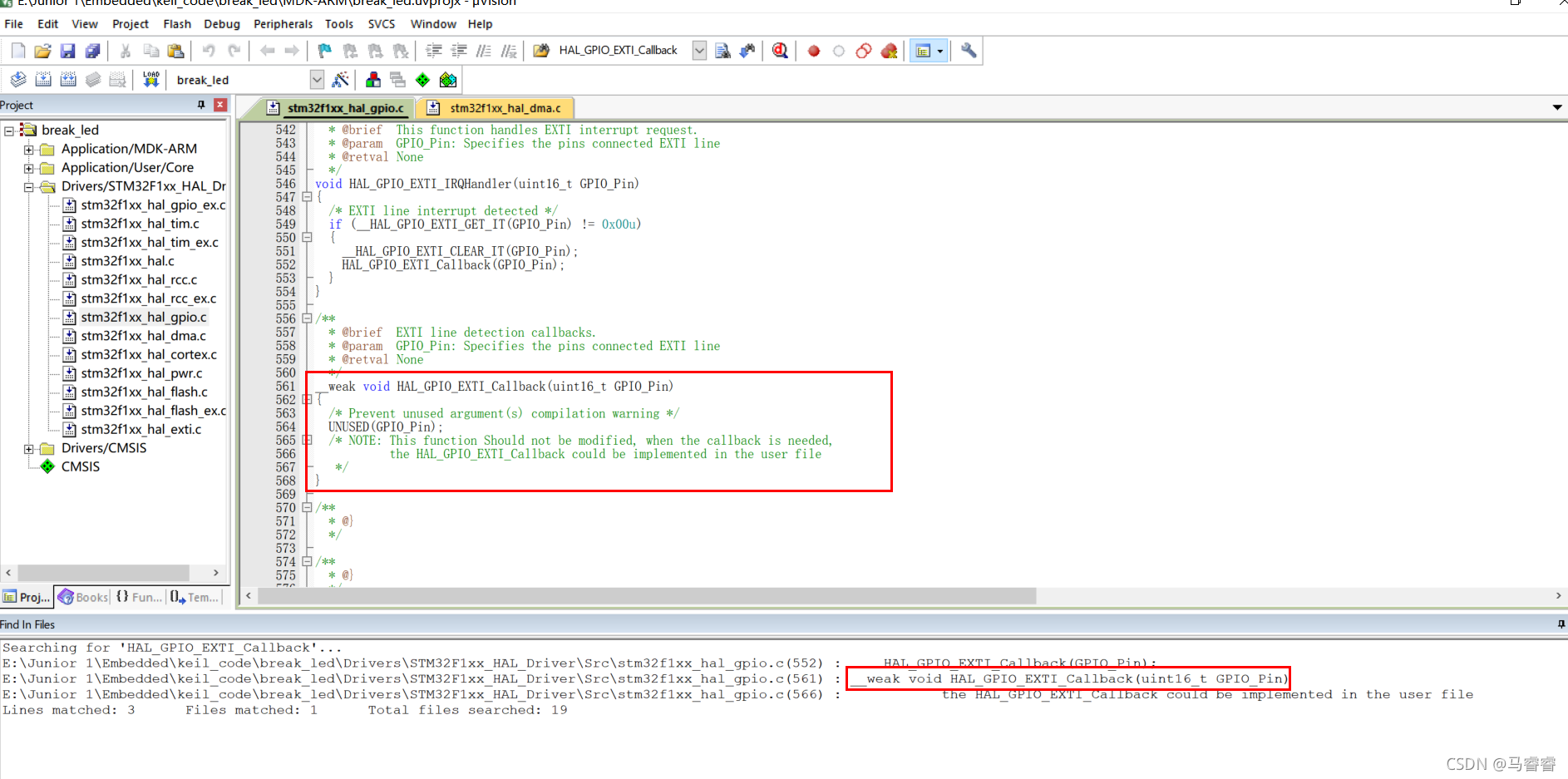Image resolution: width=1568 pixels, height=779 pixels.
Task: Click the incremental find icon
Action: [747, 51]
